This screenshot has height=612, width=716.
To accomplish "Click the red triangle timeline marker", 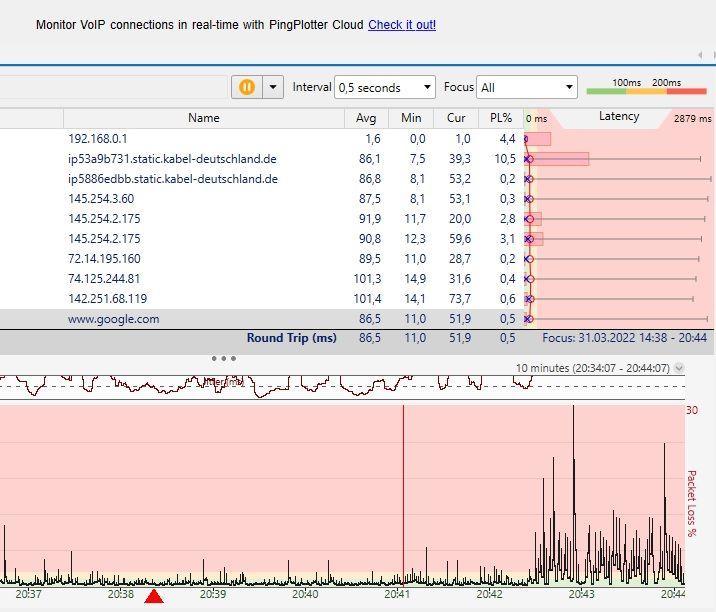I will point(153,597).
